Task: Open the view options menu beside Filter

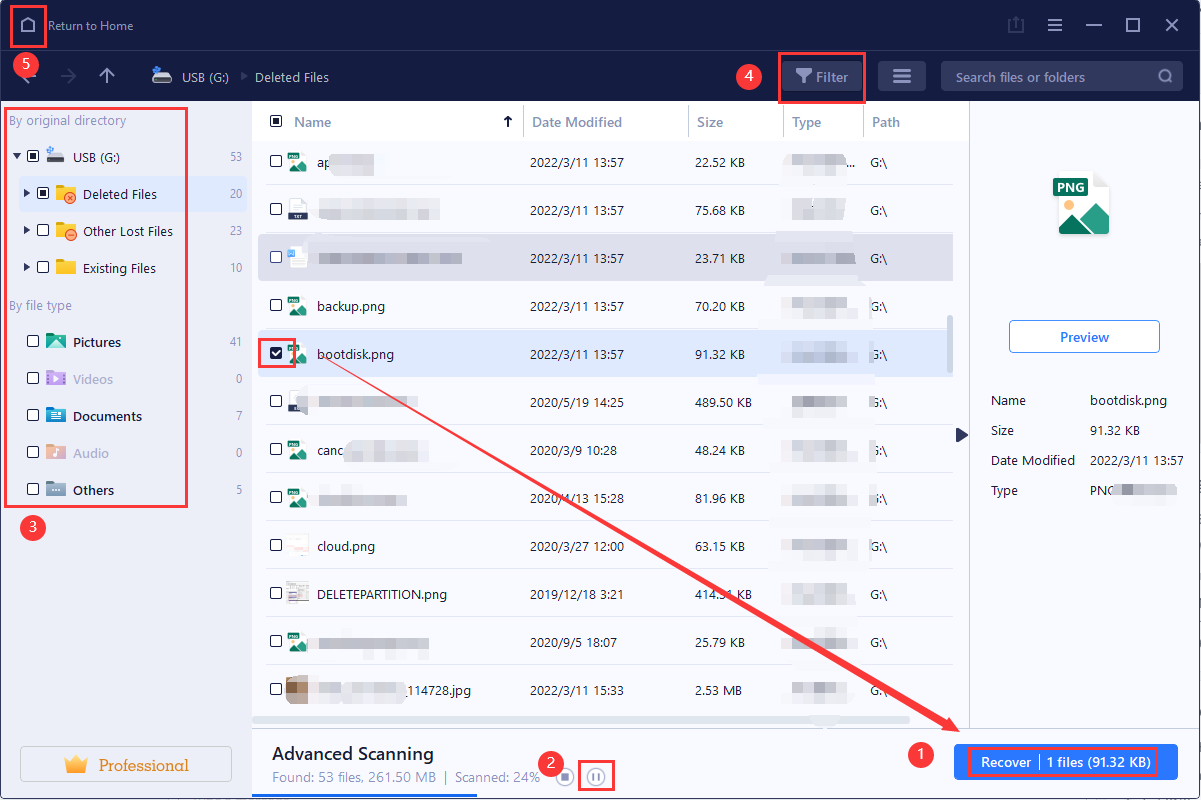Action: [901, 76]
